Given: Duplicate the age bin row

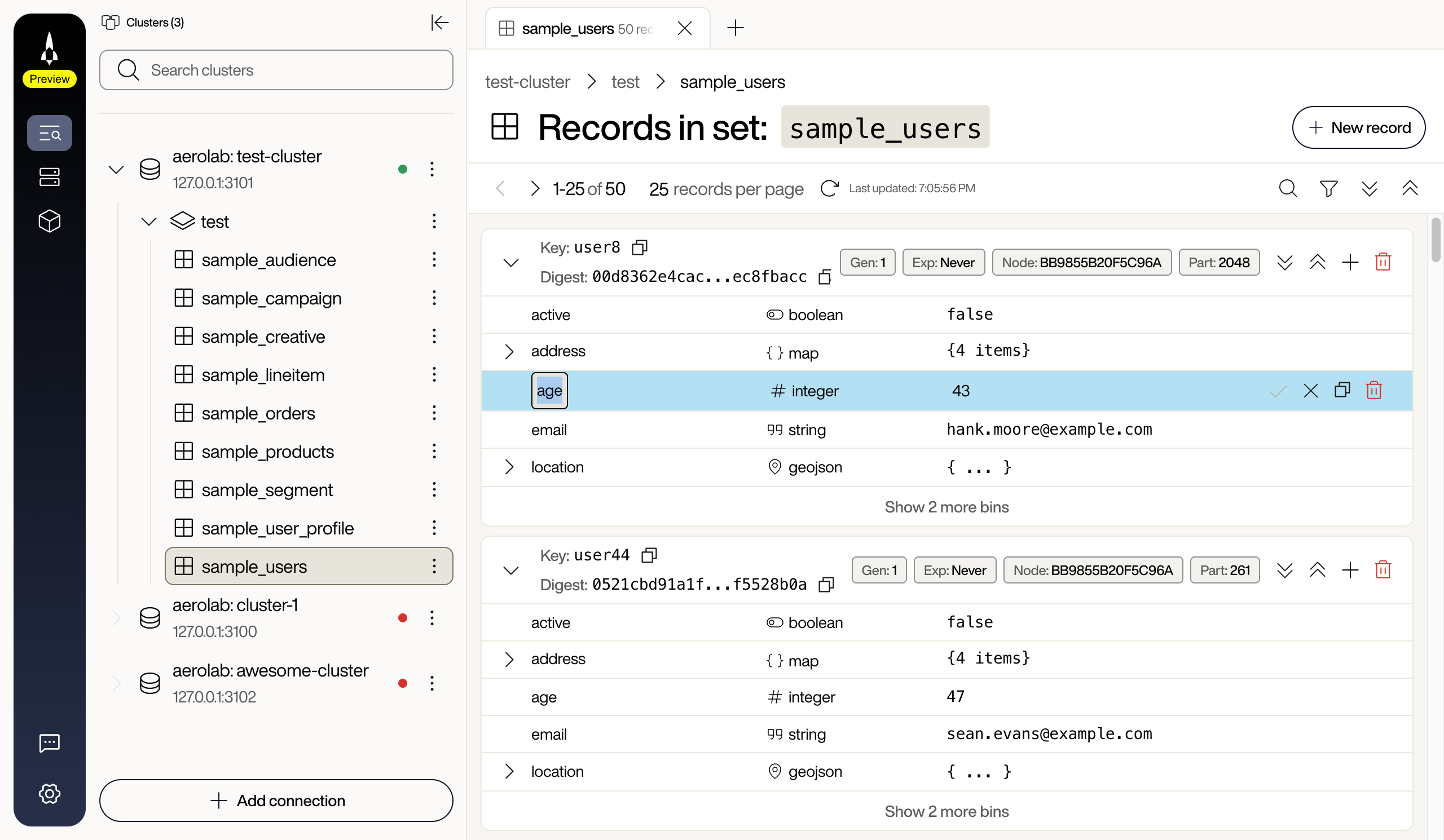Looking at the screenshot, I should coord(1342,390).
